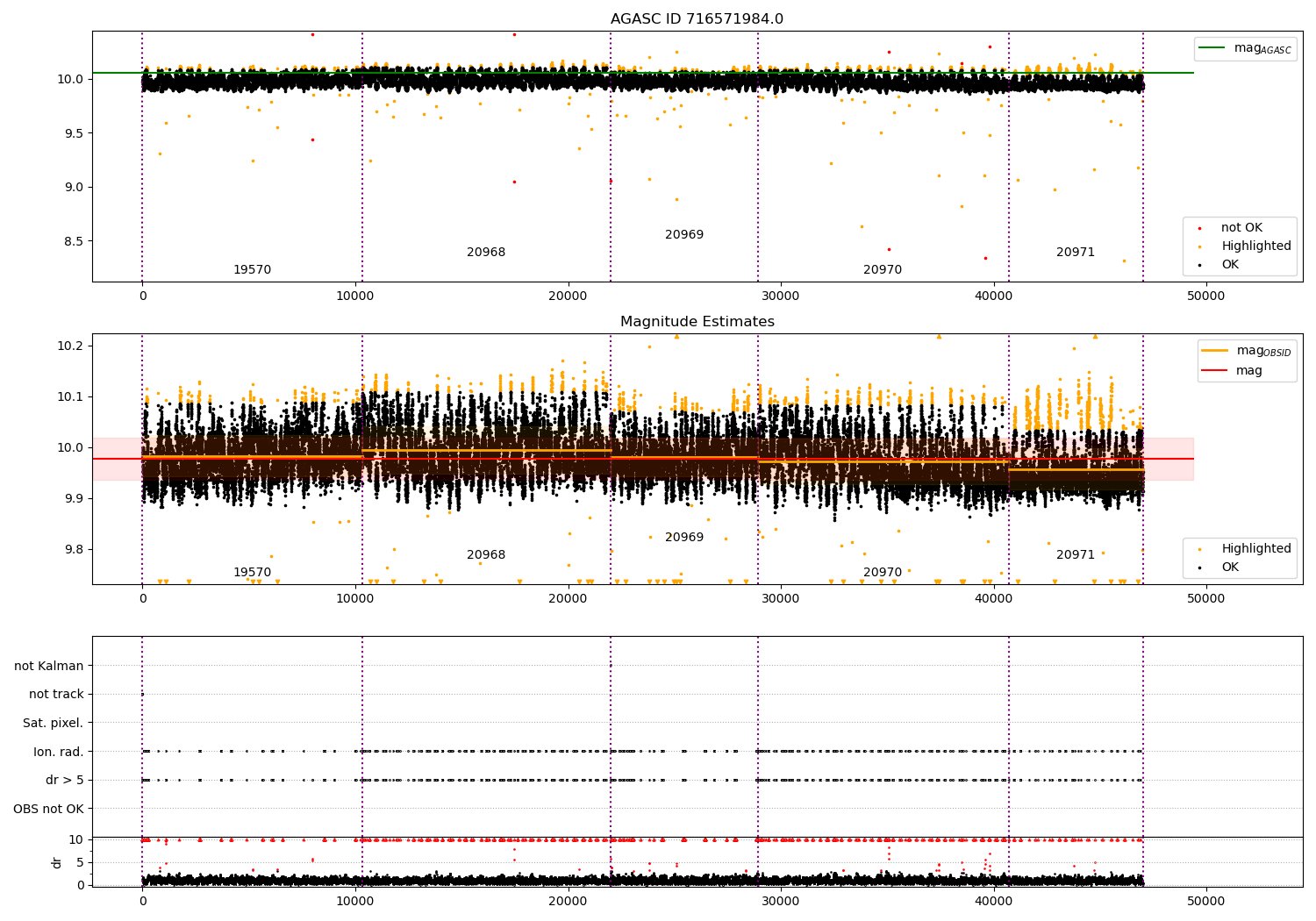Click obsid label 20971 in the top plot
Screen dimensions: 1316x921
[1075, 253]
